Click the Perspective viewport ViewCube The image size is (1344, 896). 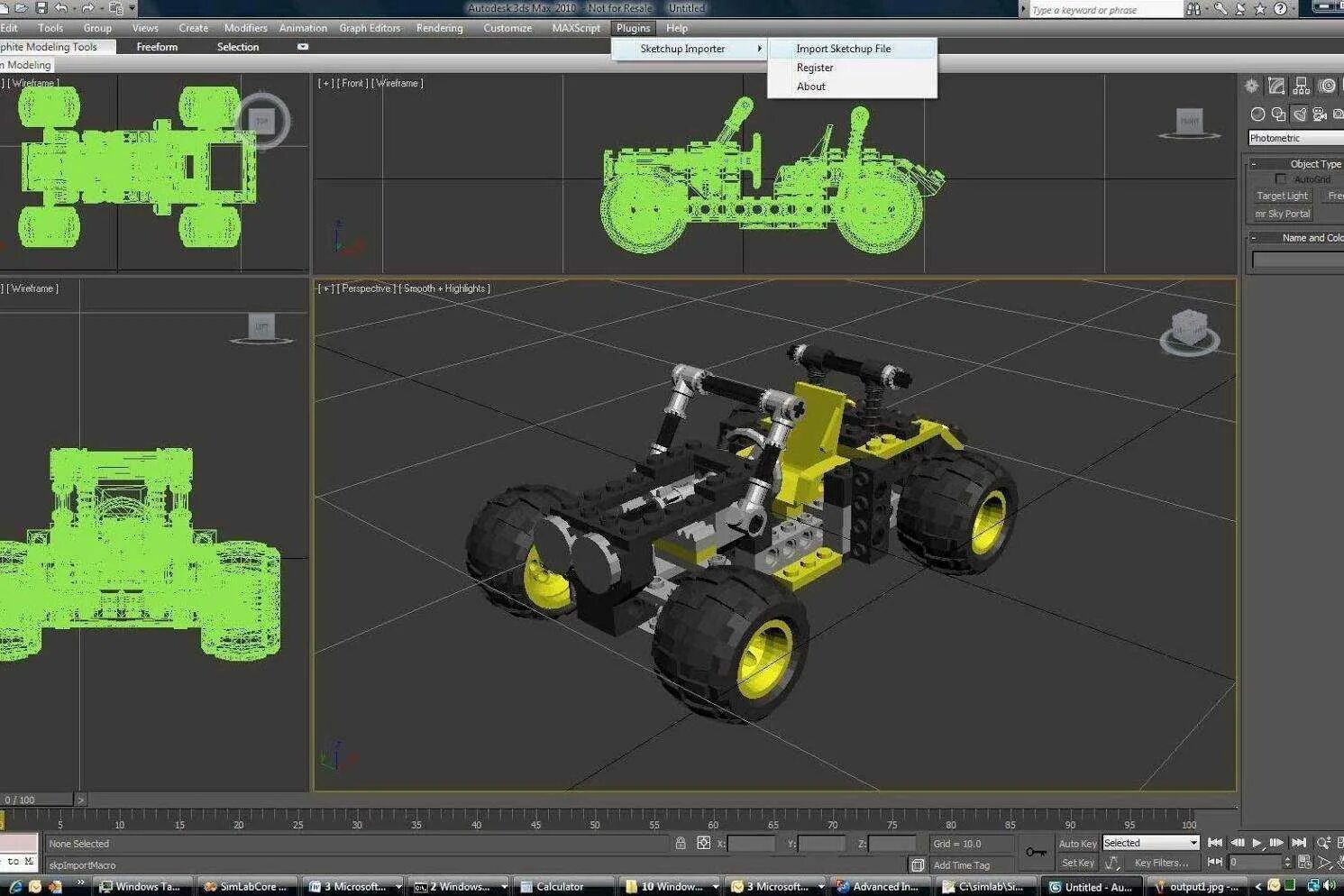tap(1189, 331)
